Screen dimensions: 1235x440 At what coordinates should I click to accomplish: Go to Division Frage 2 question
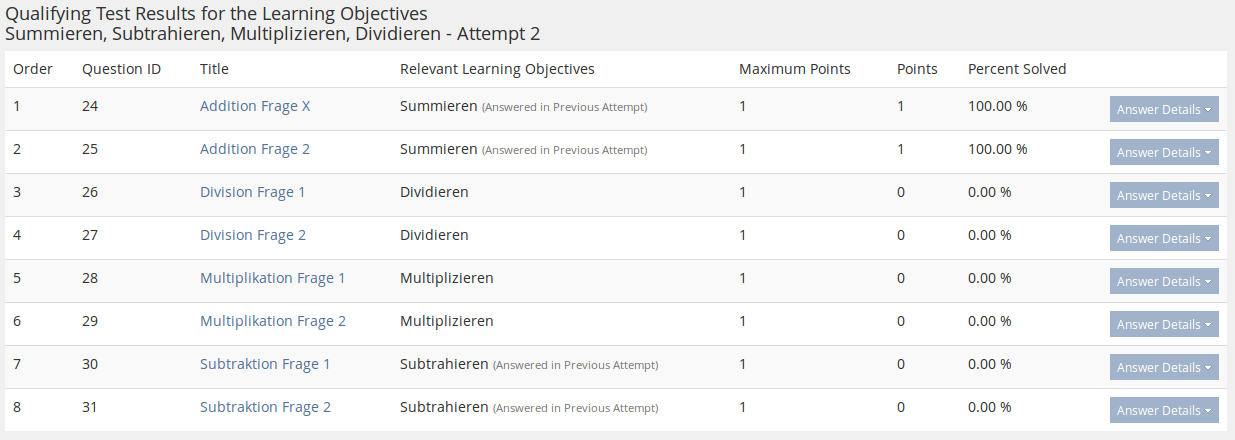253,235
